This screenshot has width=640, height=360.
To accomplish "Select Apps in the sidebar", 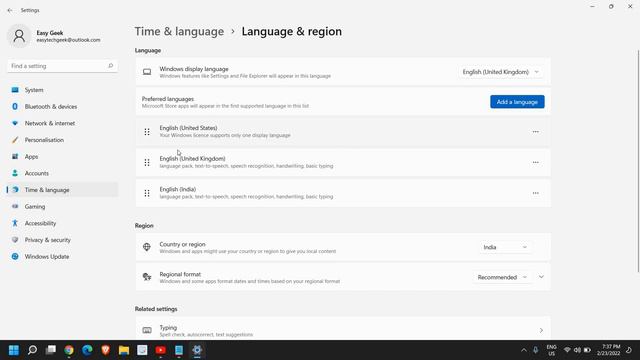I will coord(62,157).
